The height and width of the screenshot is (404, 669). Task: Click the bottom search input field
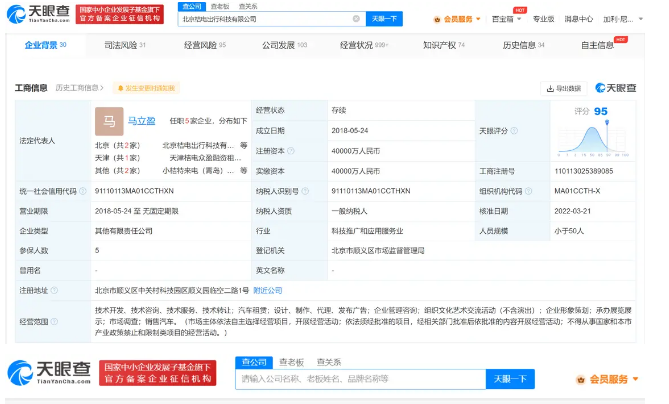point(361,379)
